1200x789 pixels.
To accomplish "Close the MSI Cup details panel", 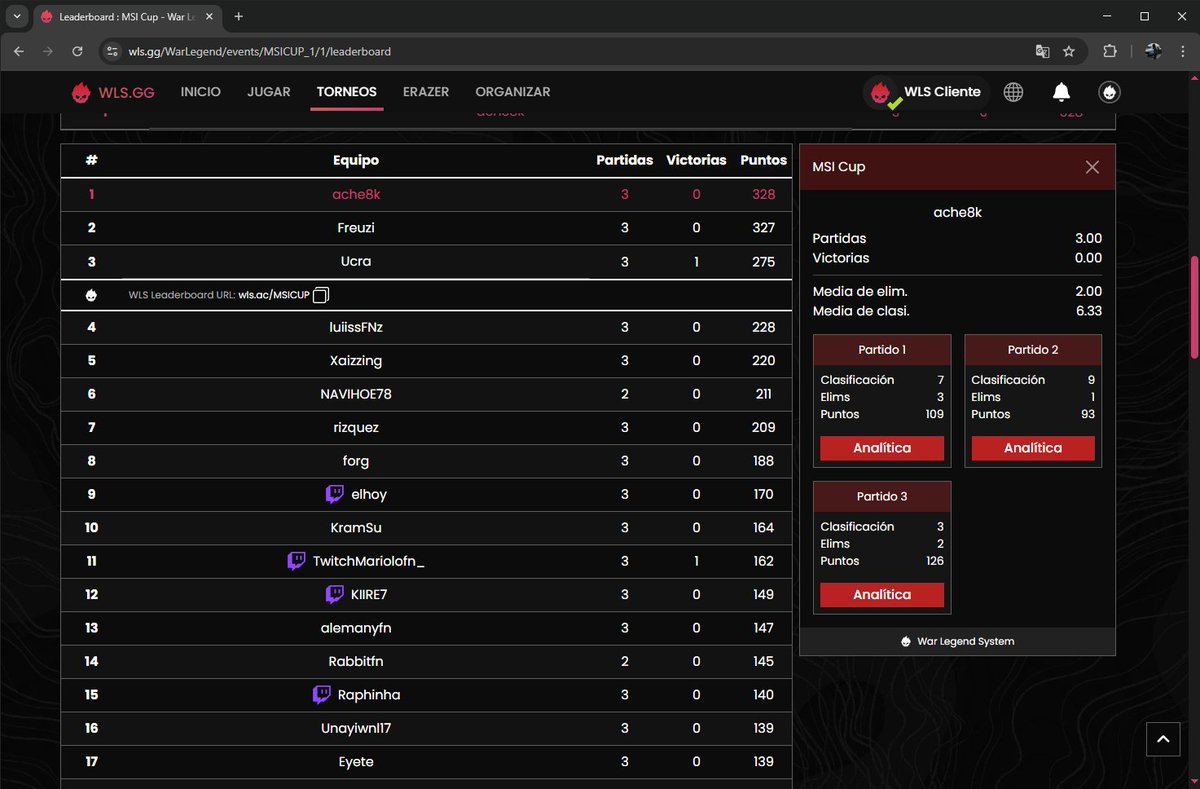I will [1092, 167].
